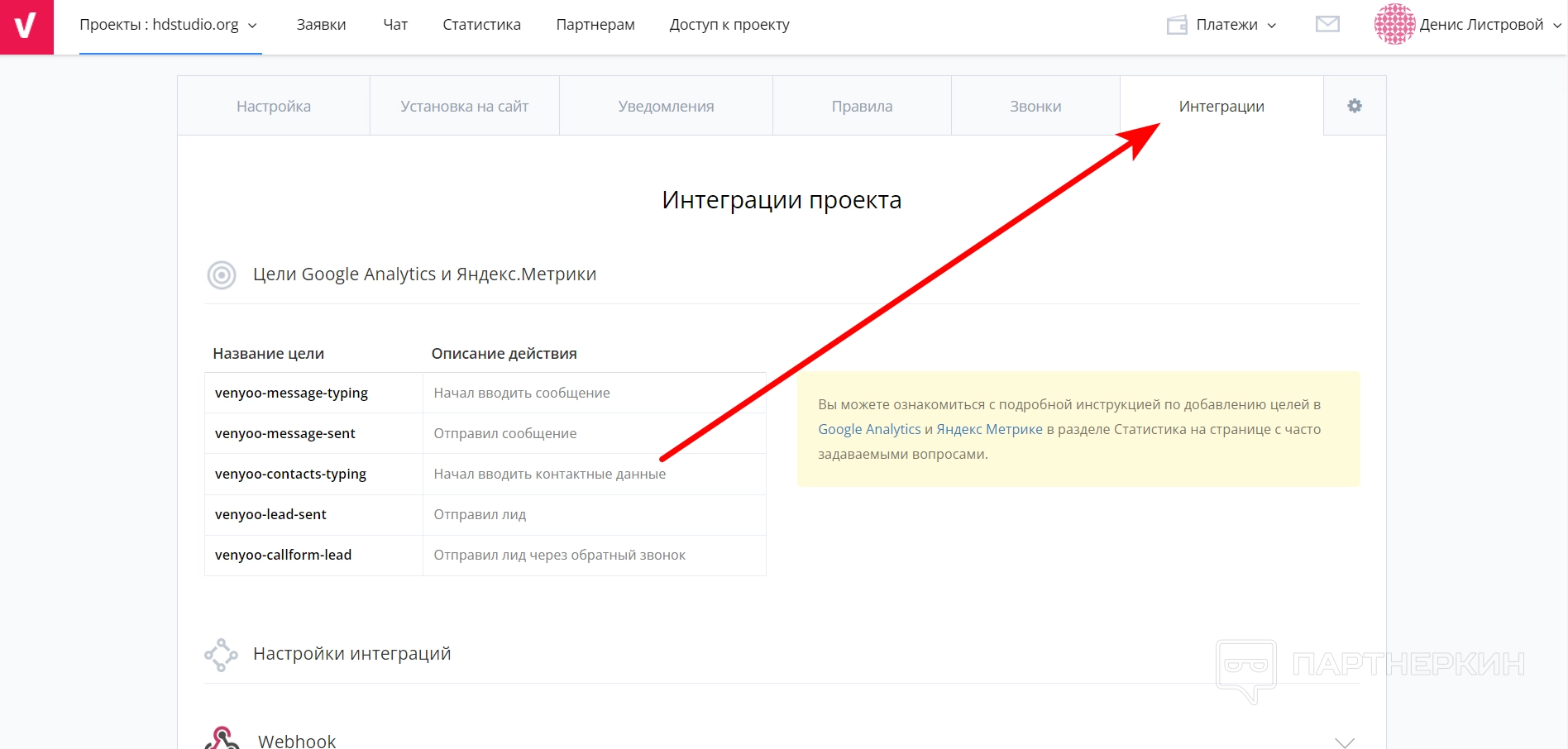
Task: Go to Заявки in the top menu
Action: (322, 25)
